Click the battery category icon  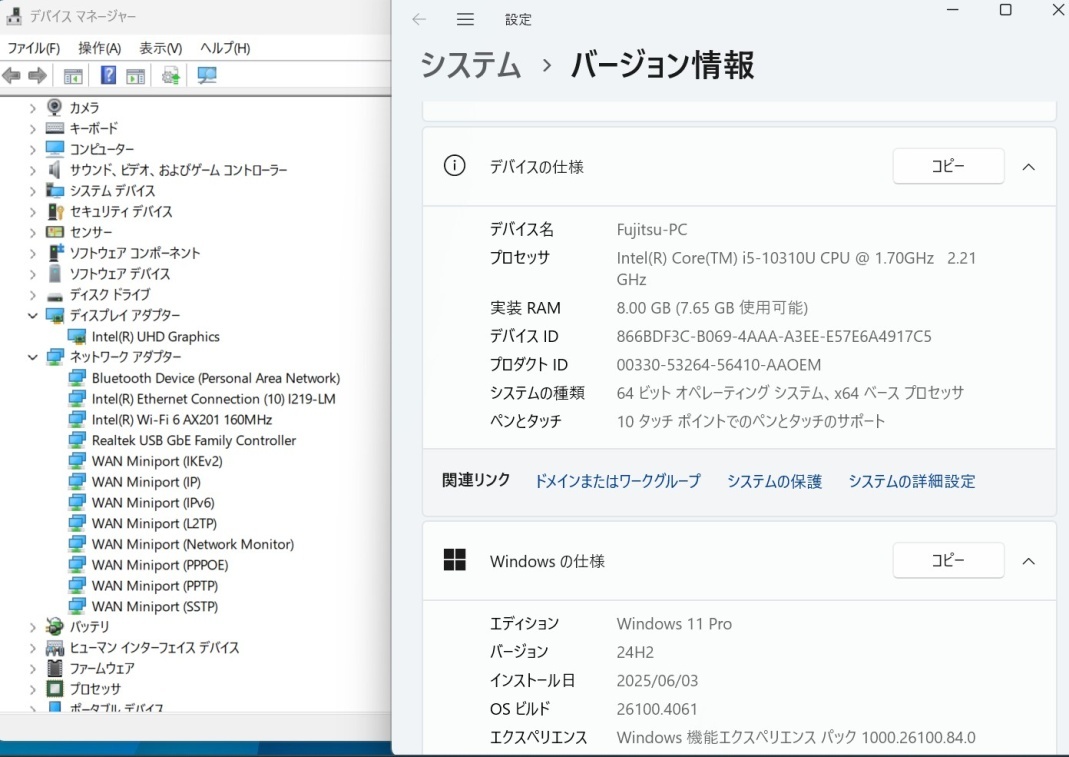click(x=55, y=626)
